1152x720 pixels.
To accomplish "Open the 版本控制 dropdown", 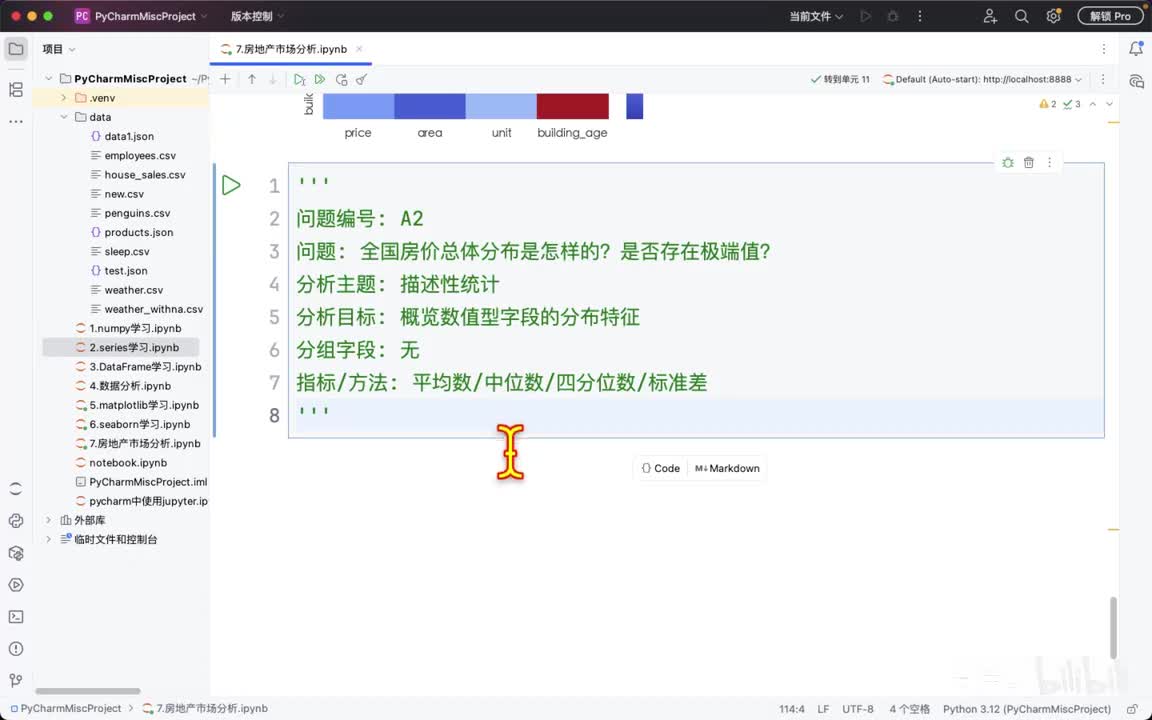I will pos(257,16).
